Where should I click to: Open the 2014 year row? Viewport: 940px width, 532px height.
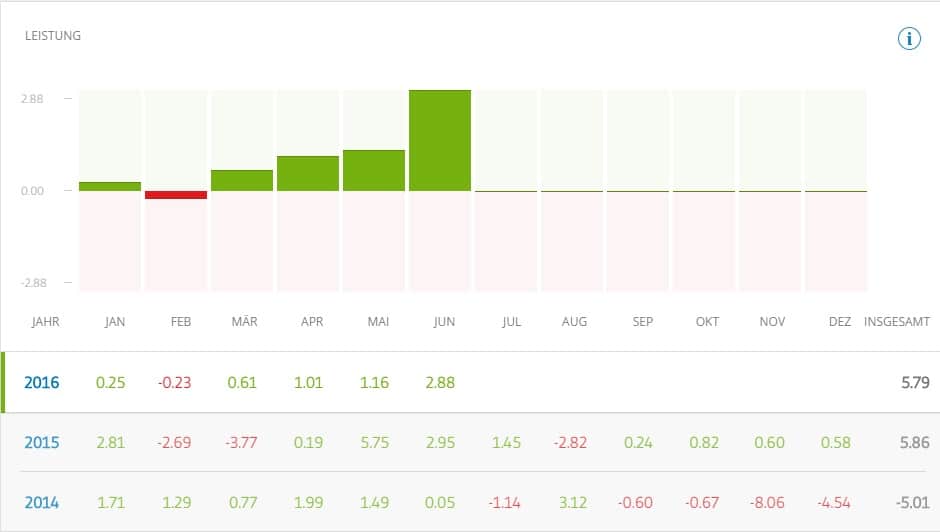coord(42,502)
